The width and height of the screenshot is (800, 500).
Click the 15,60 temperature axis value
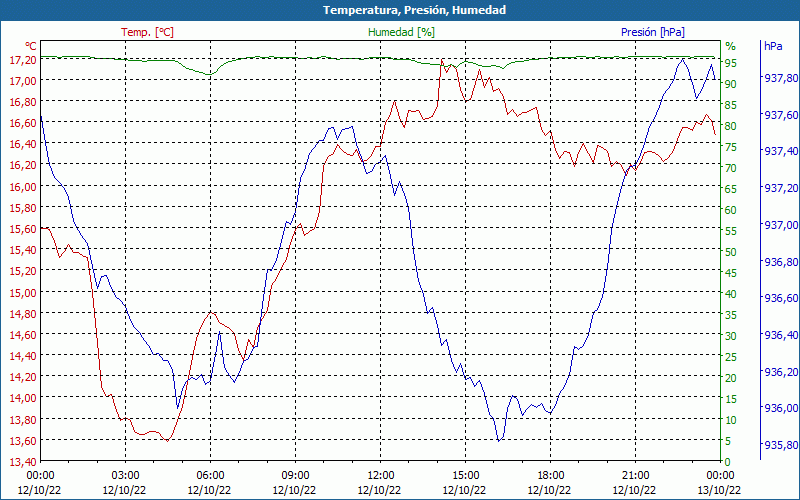coord(23,229)
